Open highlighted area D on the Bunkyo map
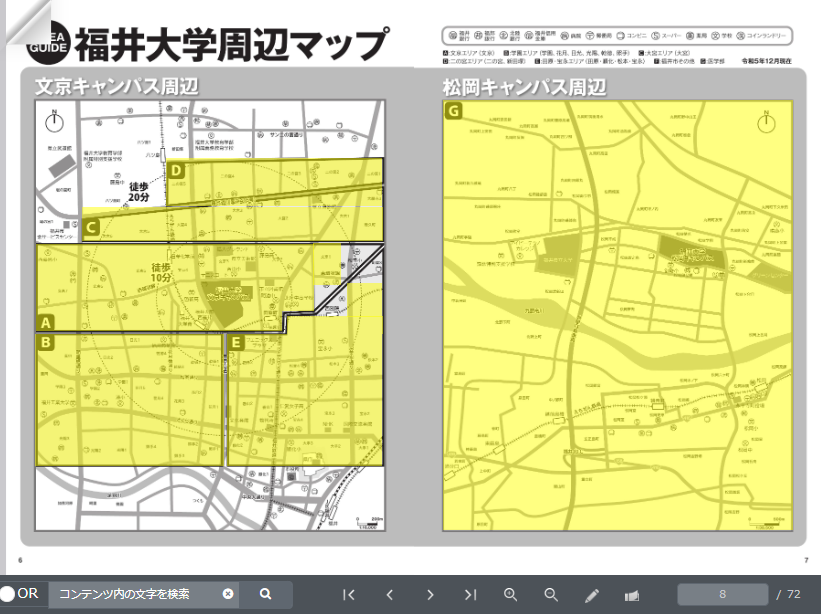Viewport: 821px width, 614px height. 275,181
